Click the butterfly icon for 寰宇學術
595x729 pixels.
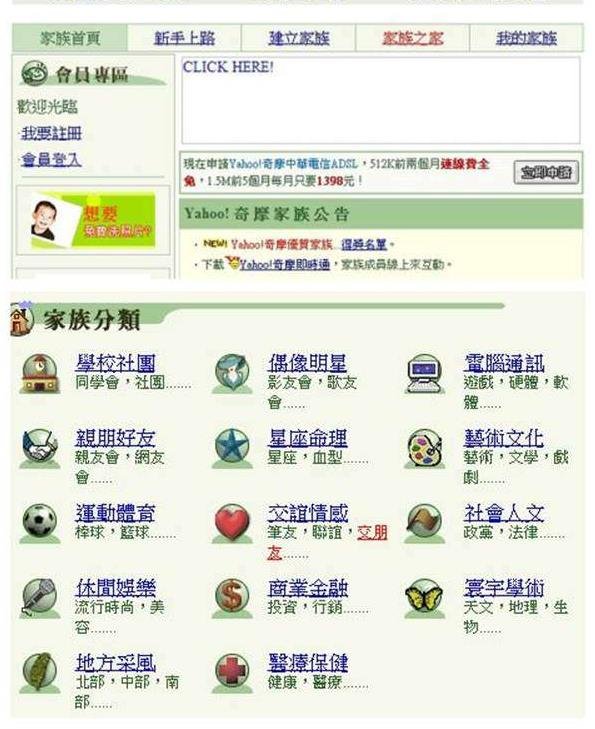point(424,598)
